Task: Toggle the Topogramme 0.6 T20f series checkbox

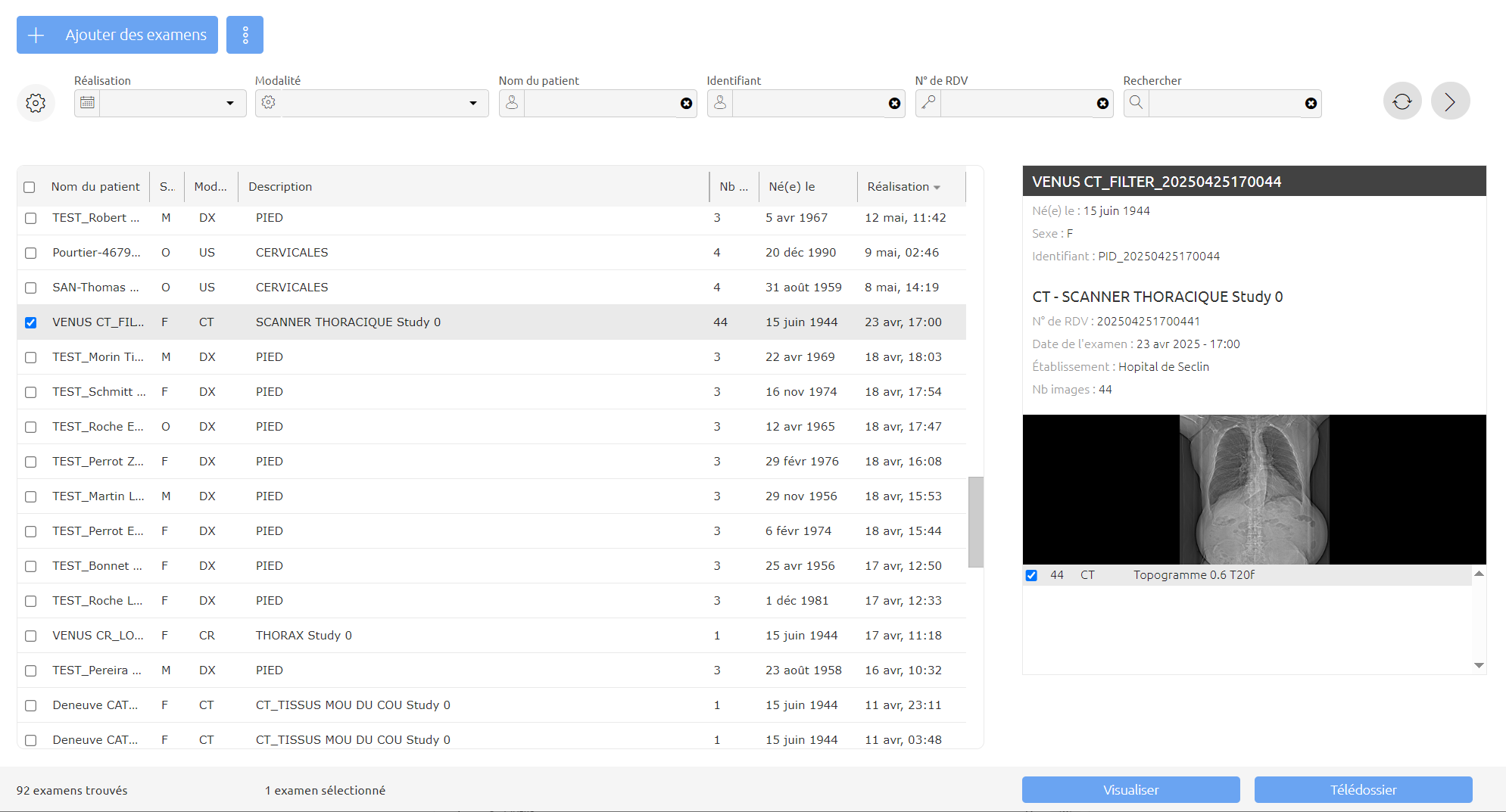Action: pos(1031,576)
